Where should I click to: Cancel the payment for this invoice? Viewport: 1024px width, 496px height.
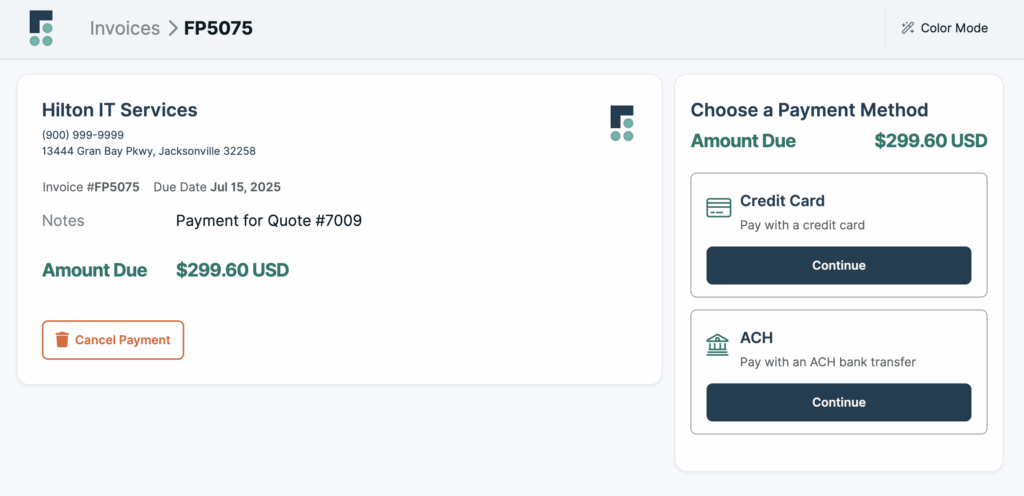(x=113, y=340)
